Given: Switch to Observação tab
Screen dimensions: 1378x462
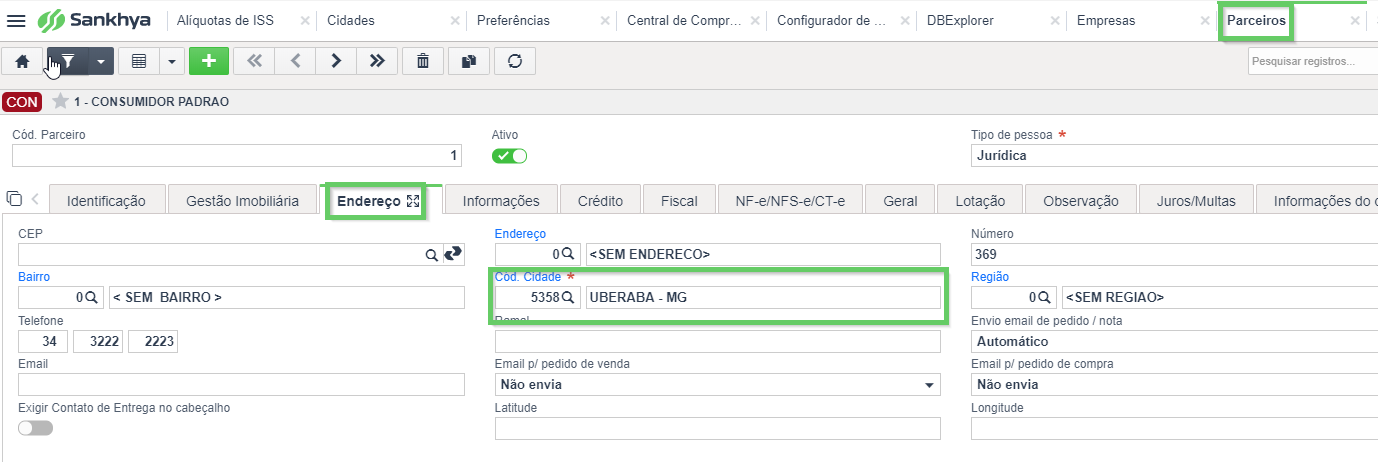Looking at the screenshot, I should tap(1081, 201).
